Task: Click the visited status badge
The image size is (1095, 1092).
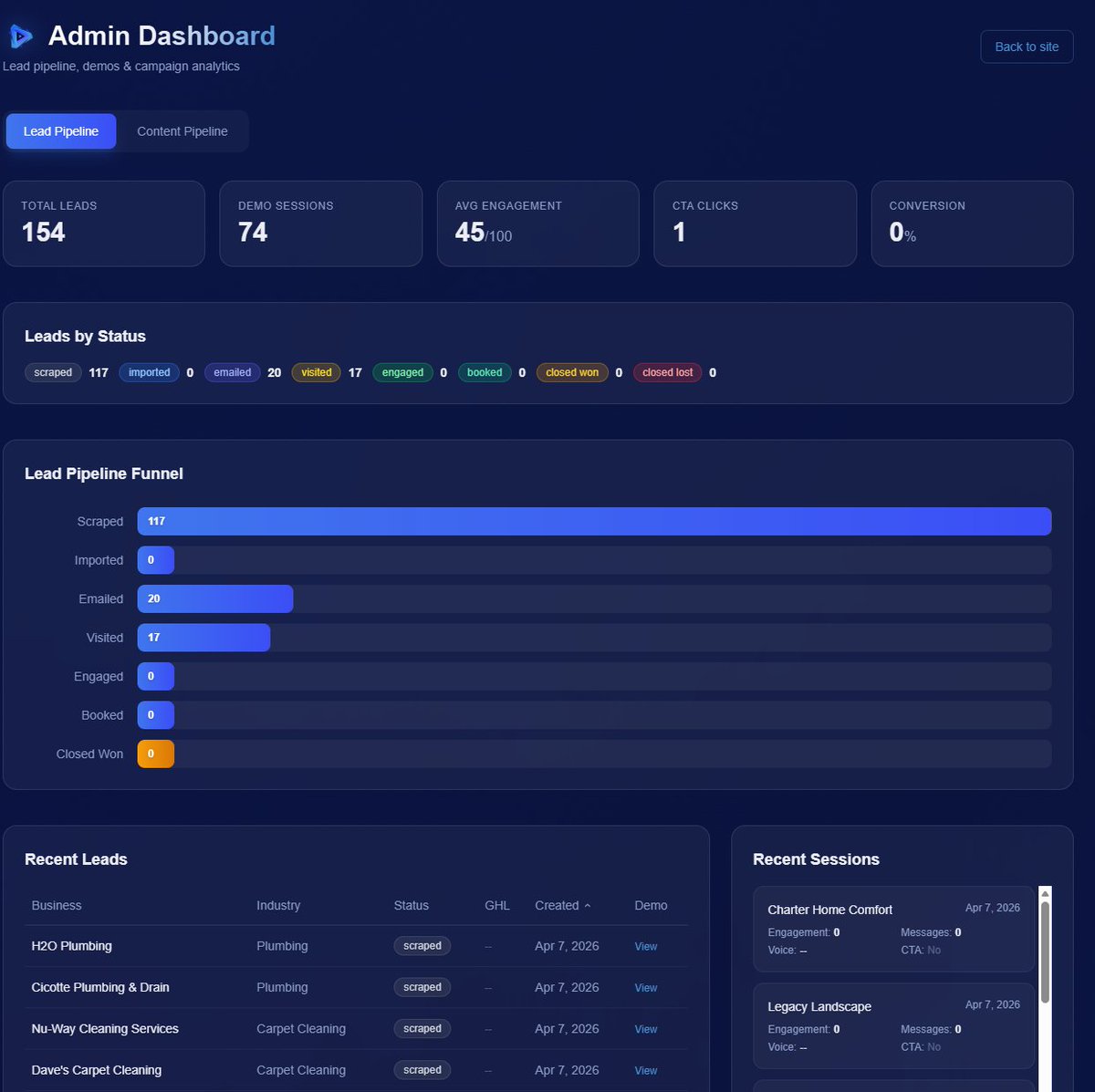Action: pyautogui.click(x=317, y=372)
